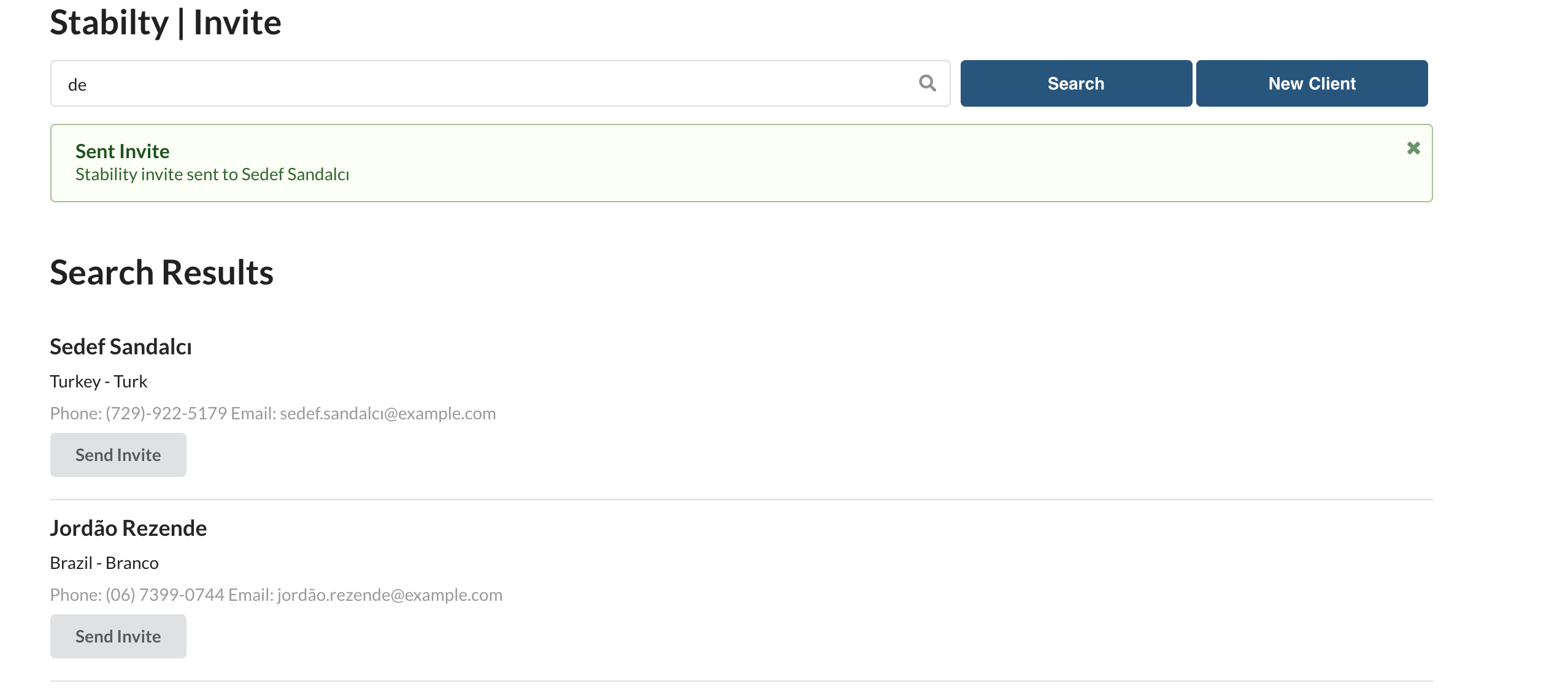Click the Jordão Rezende result name
1568x694 pixels.
coord(128,528)
